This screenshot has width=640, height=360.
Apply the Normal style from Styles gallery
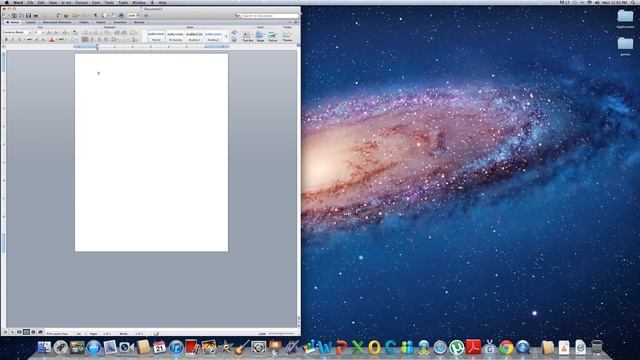point(156,36)
